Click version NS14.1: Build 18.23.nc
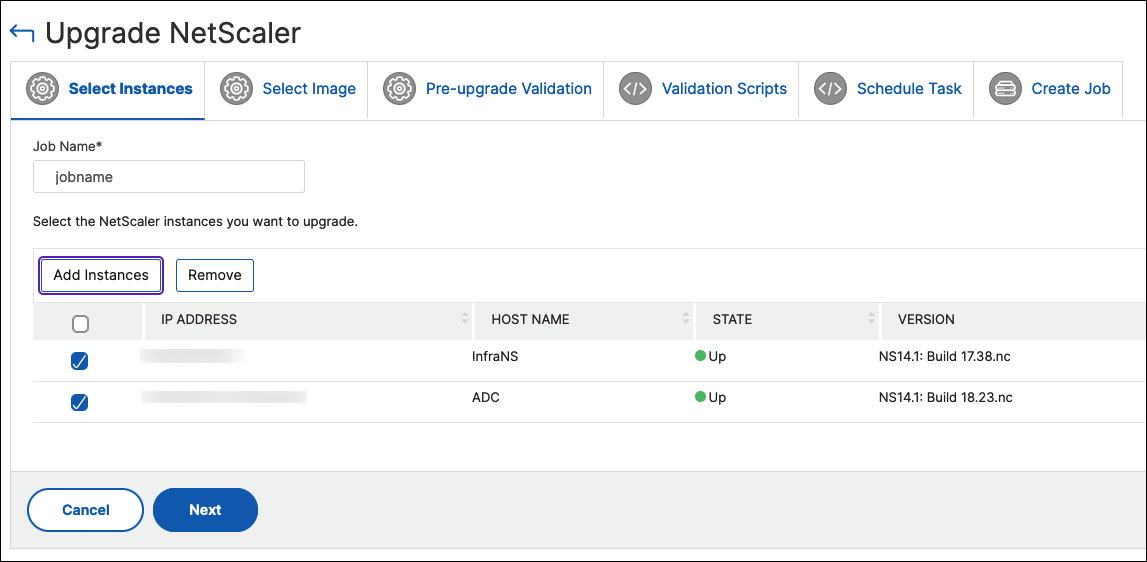Viewport: 1147px width, 562px height. click(x=946, y=398)
